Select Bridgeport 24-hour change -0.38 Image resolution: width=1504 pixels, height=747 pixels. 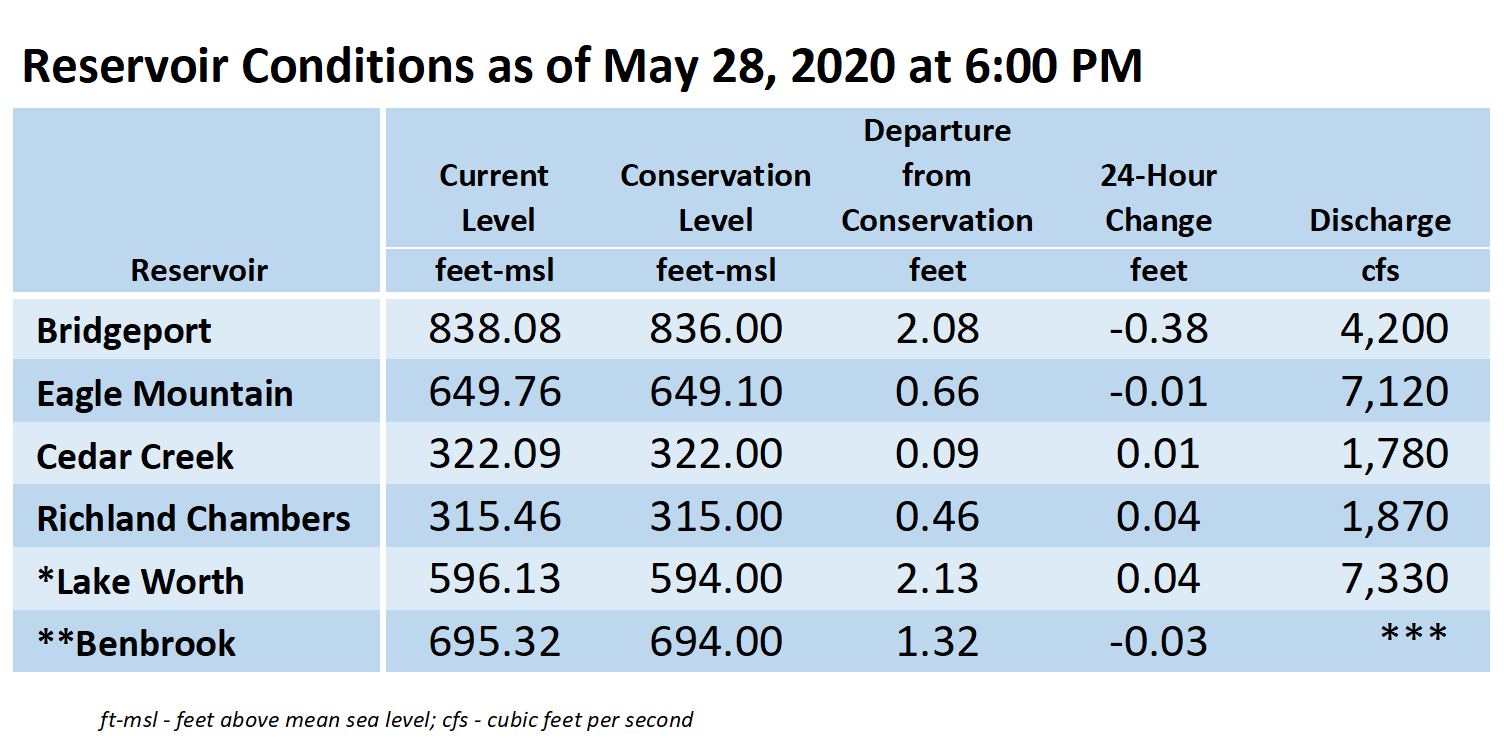[x=1158, y=329]
